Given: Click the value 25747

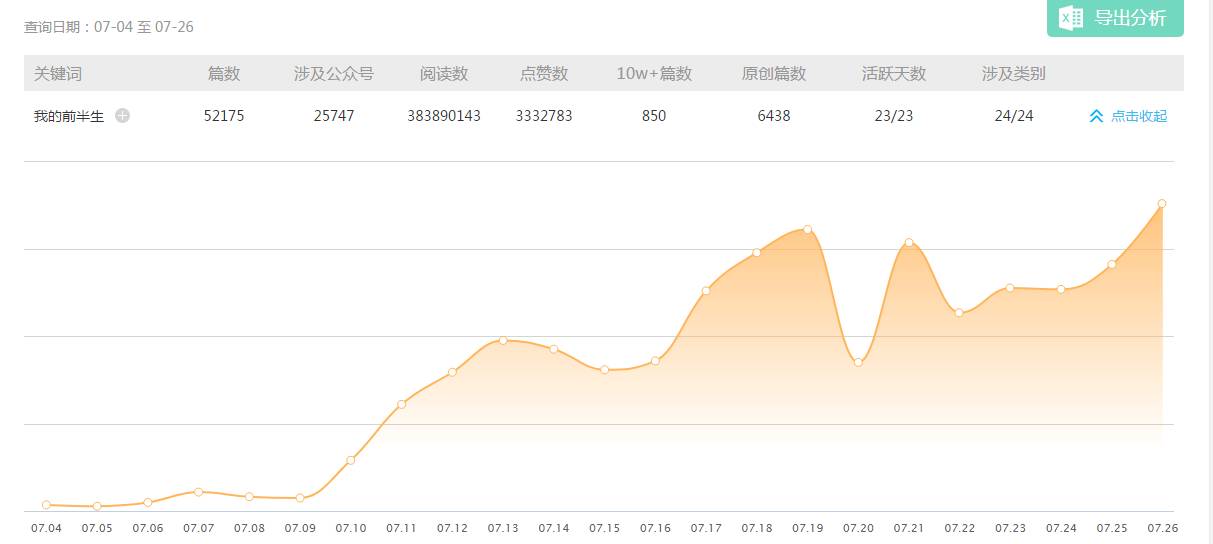Looking at the screenshot, I should (x=334, y=116).
